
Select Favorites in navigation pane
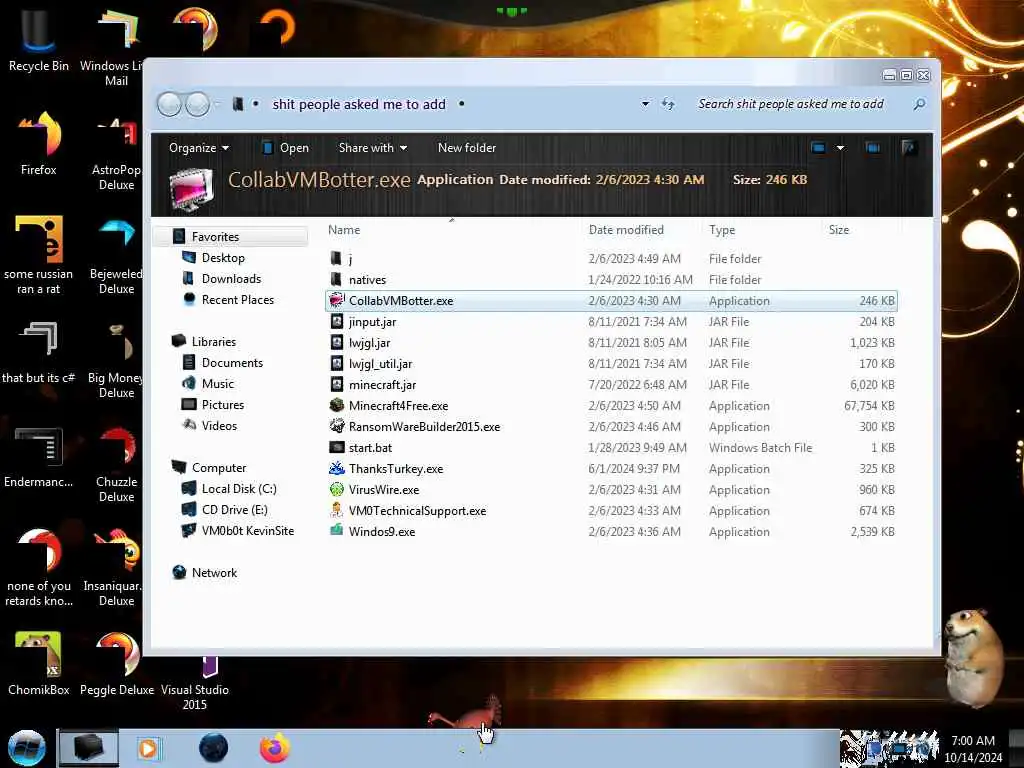click(x=215, y=236)
